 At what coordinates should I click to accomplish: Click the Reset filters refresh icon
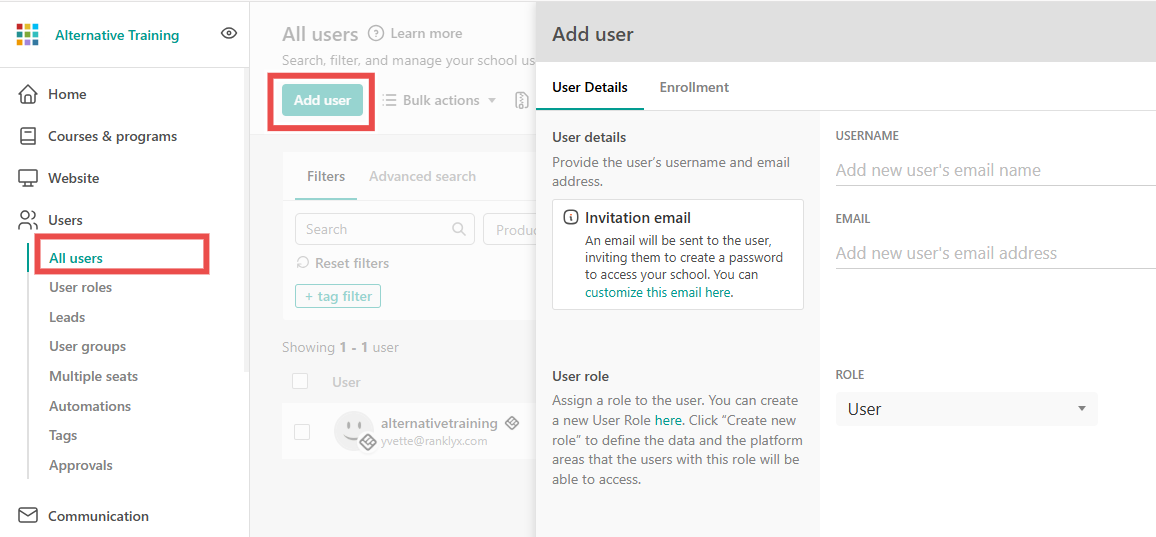302,263
